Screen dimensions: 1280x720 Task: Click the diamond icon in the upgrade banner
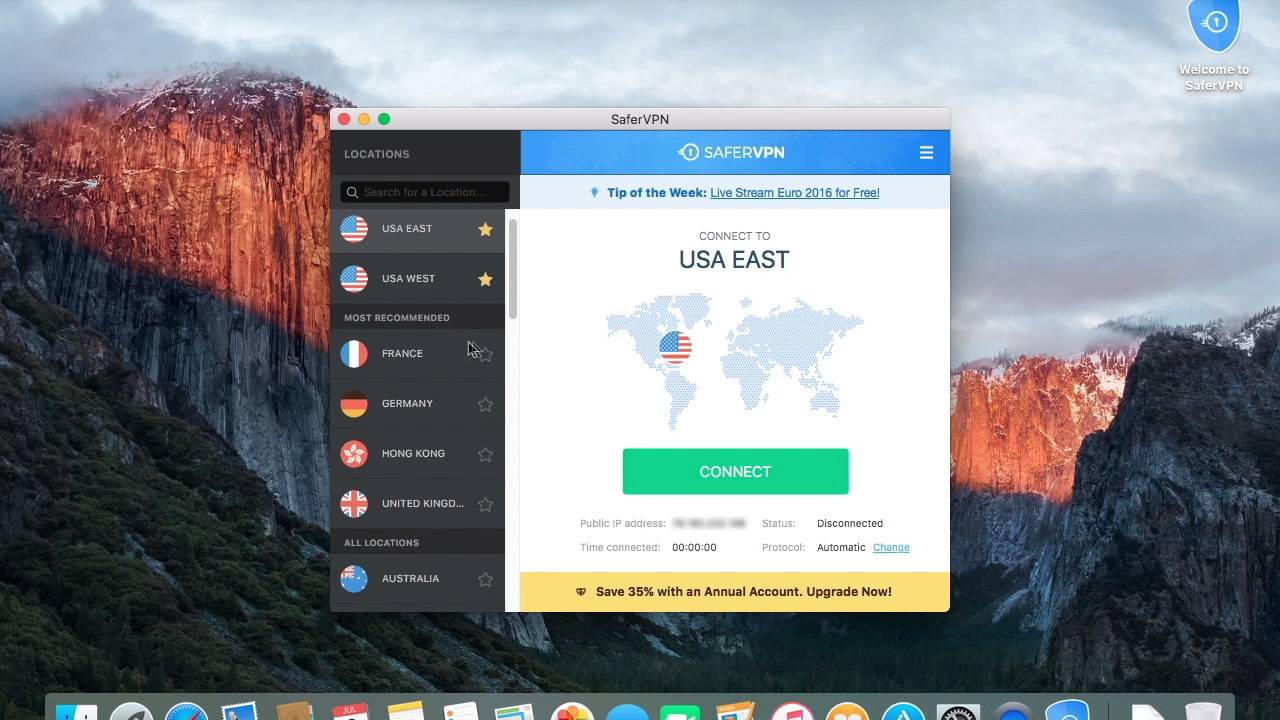[x=581, y=592]
